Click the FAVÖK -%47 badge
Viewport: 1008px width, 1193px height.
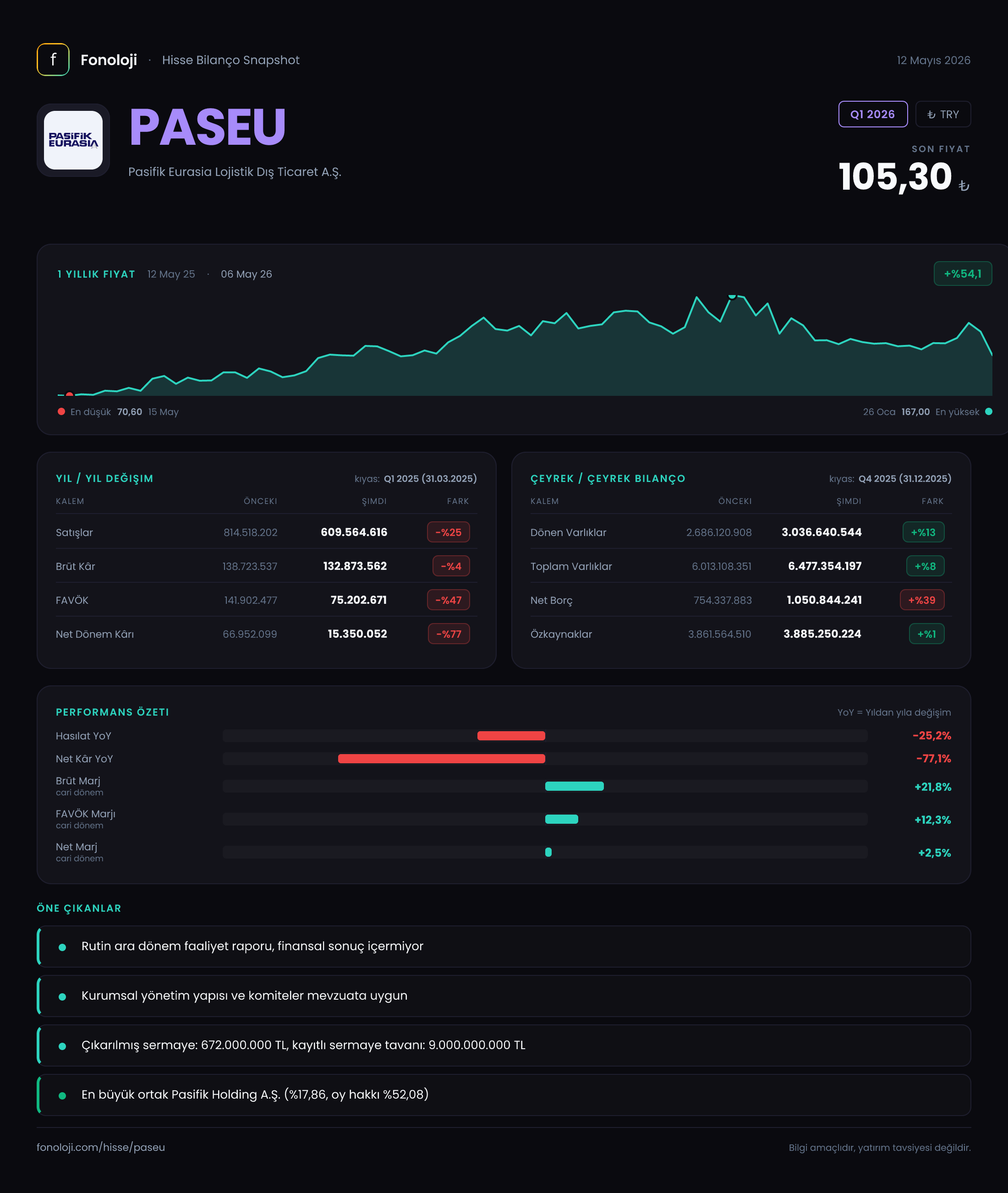point(449,600)
